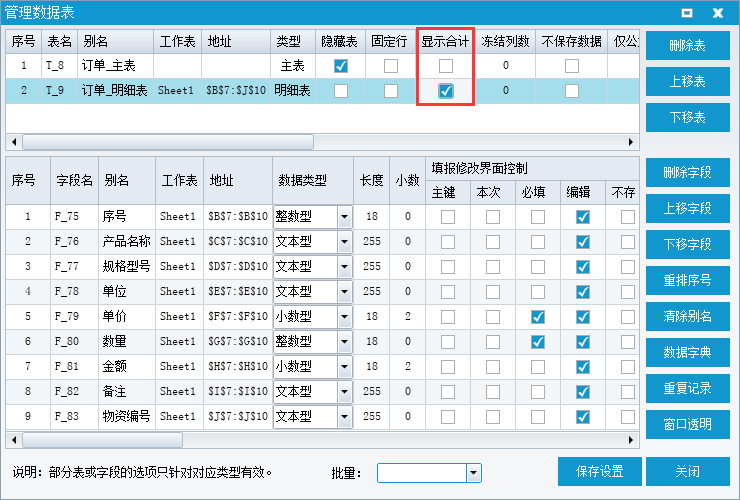Screen dimensions: 740x500
Task: Click the 删除表 button
Action: point(688,45)
